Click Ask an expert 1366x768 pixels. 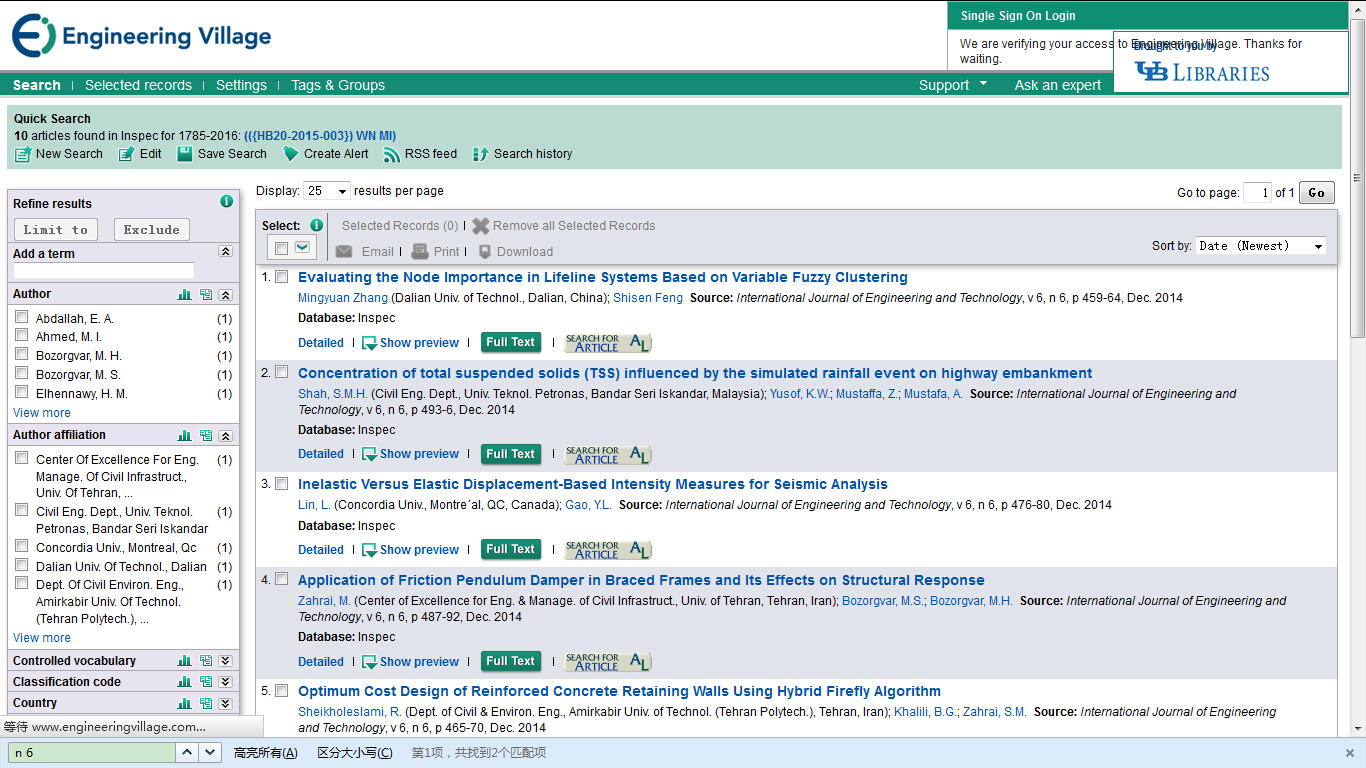[1058, 85]
